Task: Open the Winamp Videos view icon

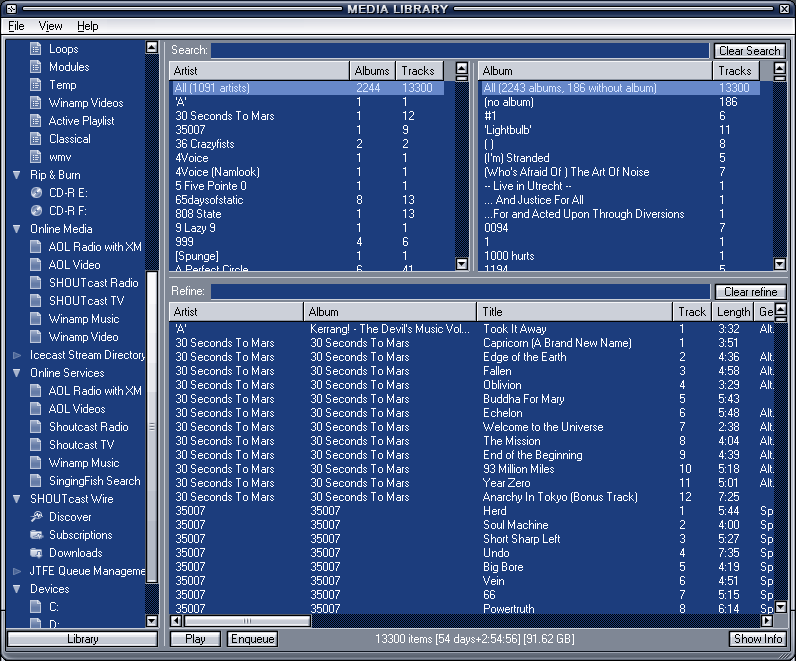Action: (36, 103)
